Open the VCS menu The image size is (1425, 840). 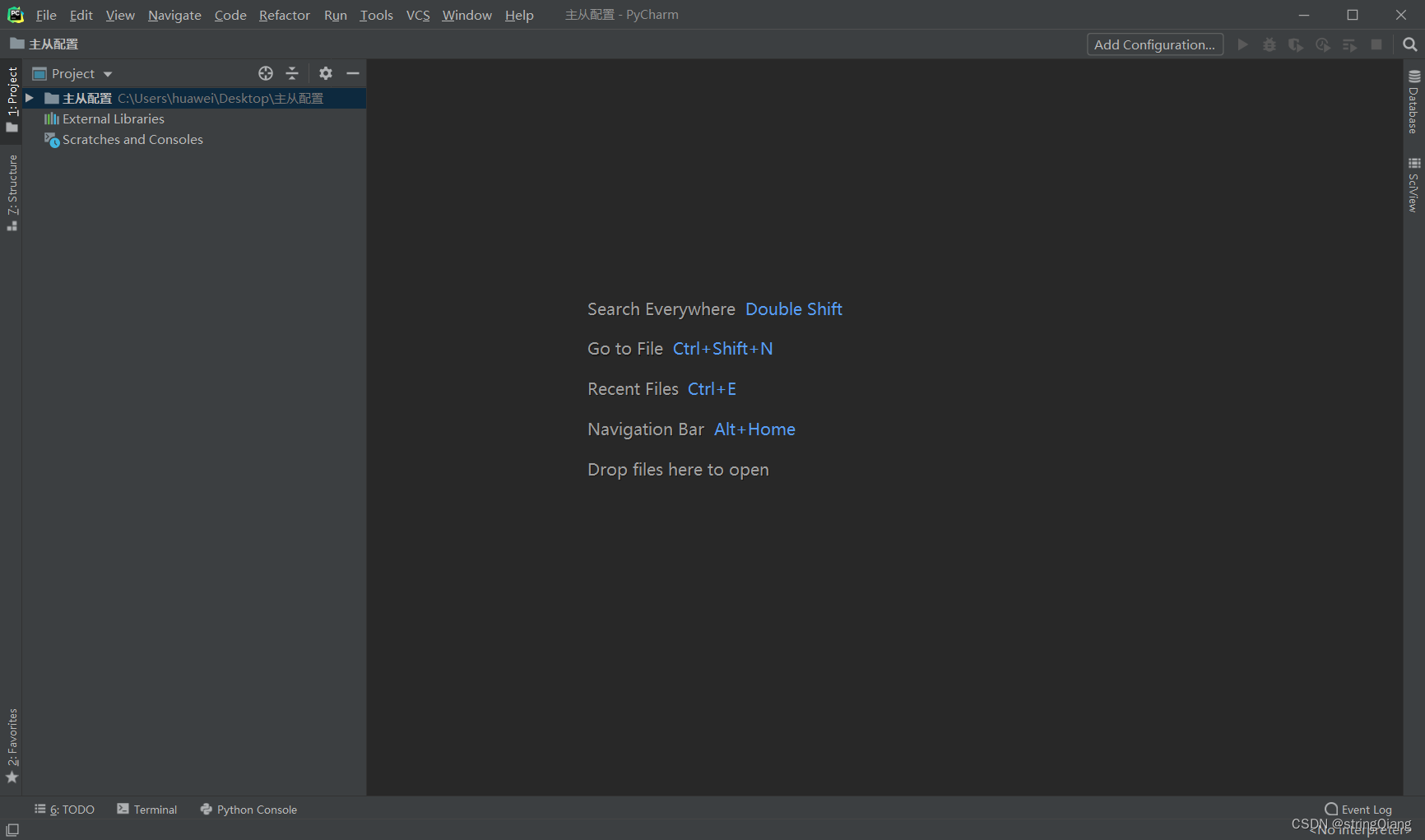click(418, 15)
